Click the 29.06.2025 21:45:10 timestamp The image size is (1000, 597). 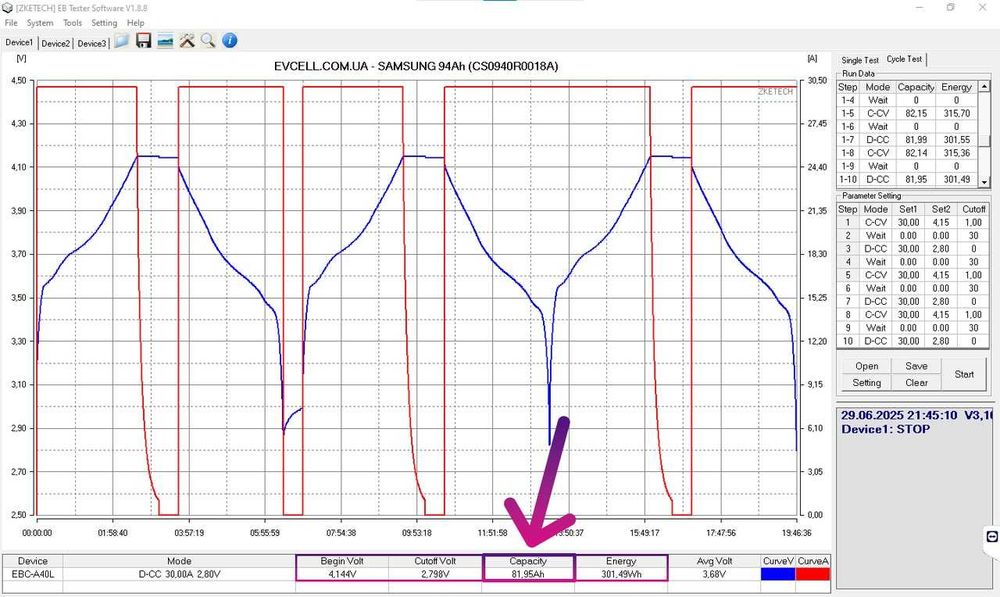[x=899, y=415]
